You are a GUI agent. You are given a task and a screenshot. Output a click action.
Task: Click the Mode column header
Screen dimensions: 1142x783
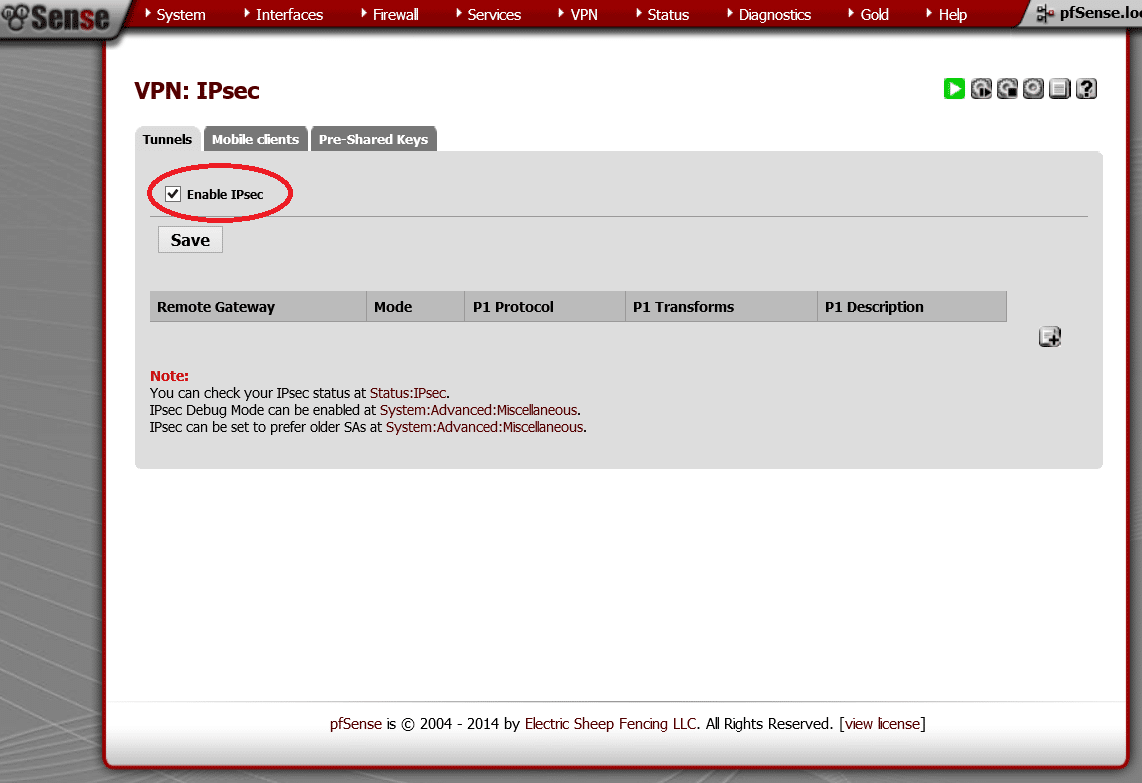[x=415, y=307]
